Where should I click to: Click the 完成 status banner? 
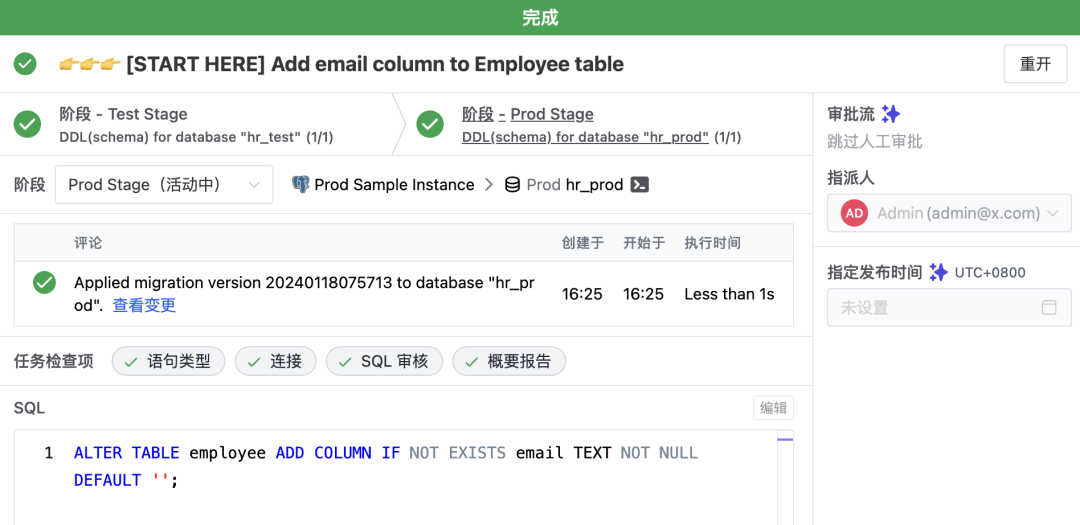(540, 17)
